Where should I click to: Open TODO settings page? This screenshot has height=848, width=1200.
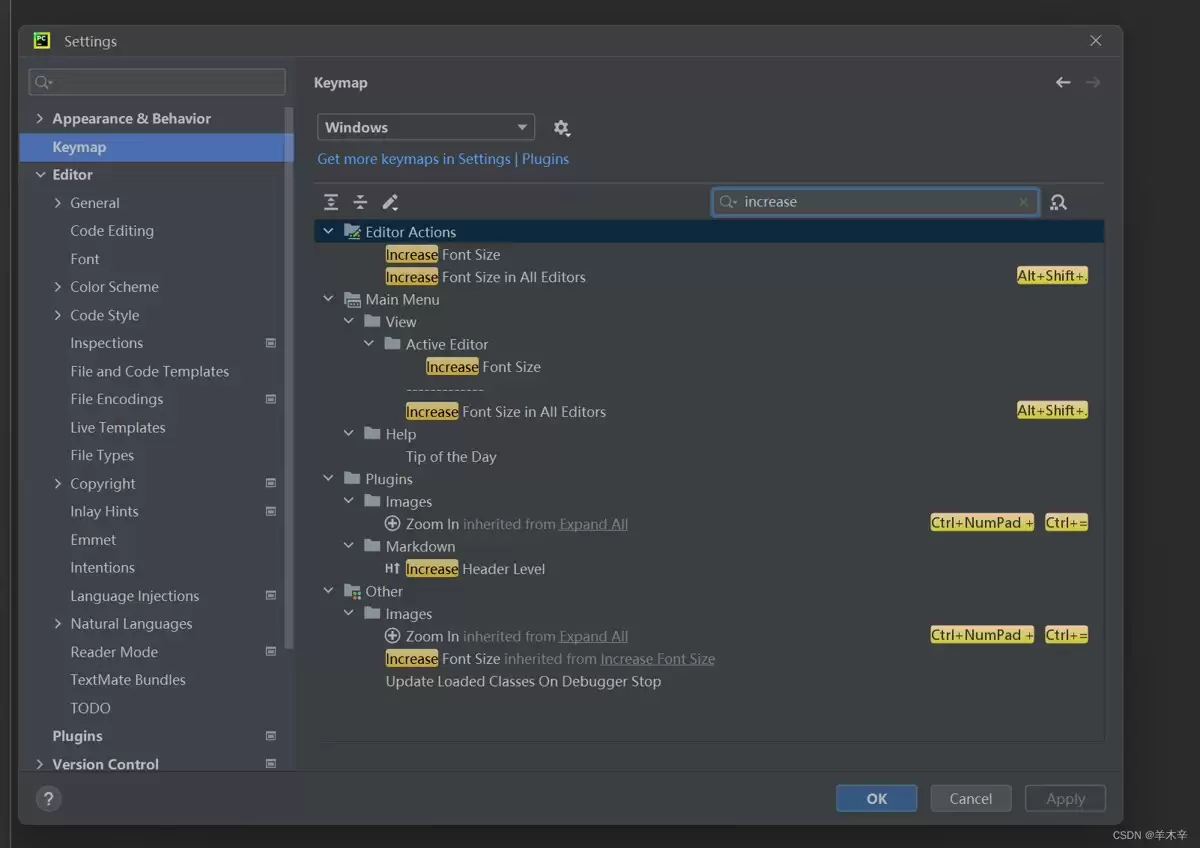click(90, 708)
